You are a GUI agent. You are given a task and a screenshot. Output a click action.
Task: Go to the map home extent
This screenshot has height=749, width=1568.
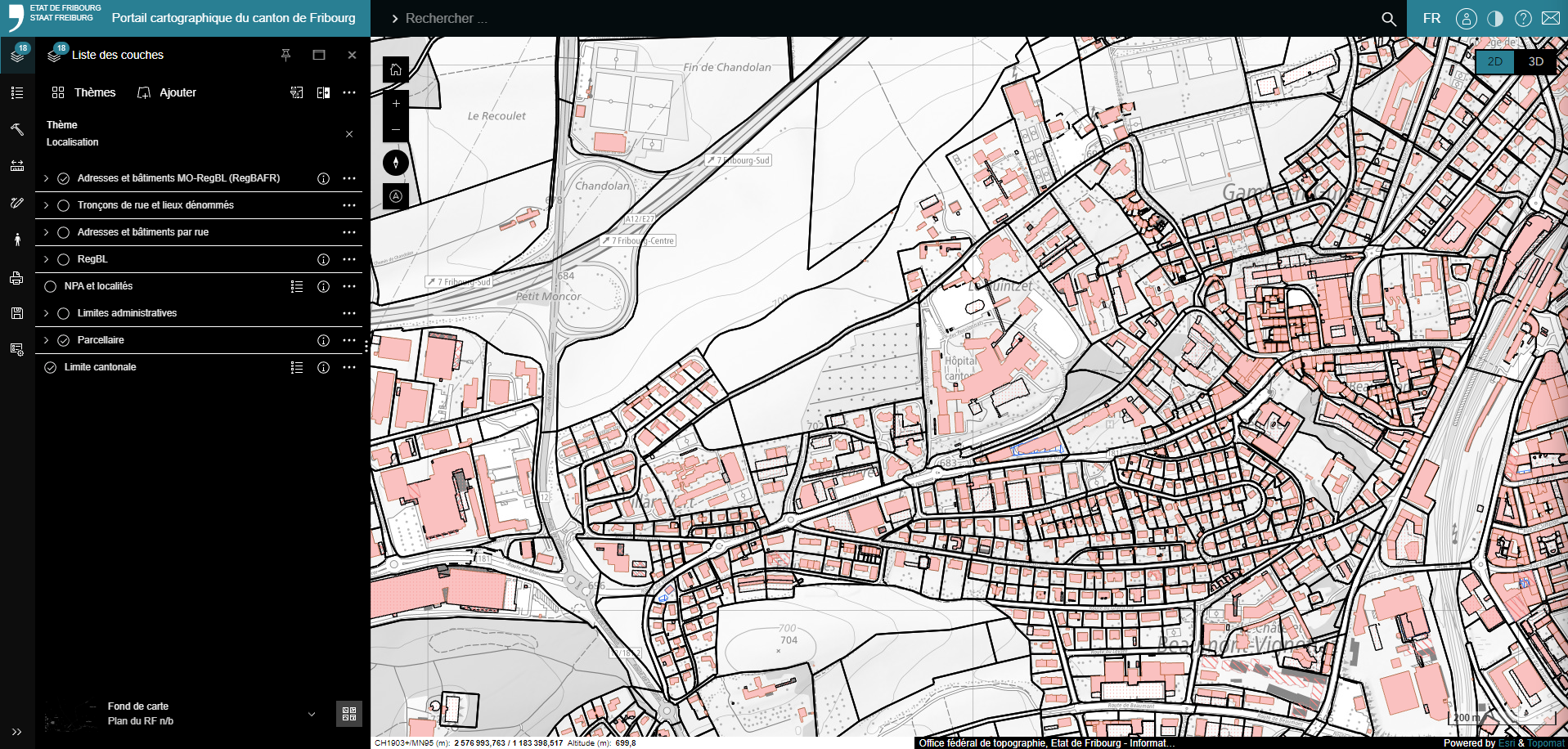396,70
